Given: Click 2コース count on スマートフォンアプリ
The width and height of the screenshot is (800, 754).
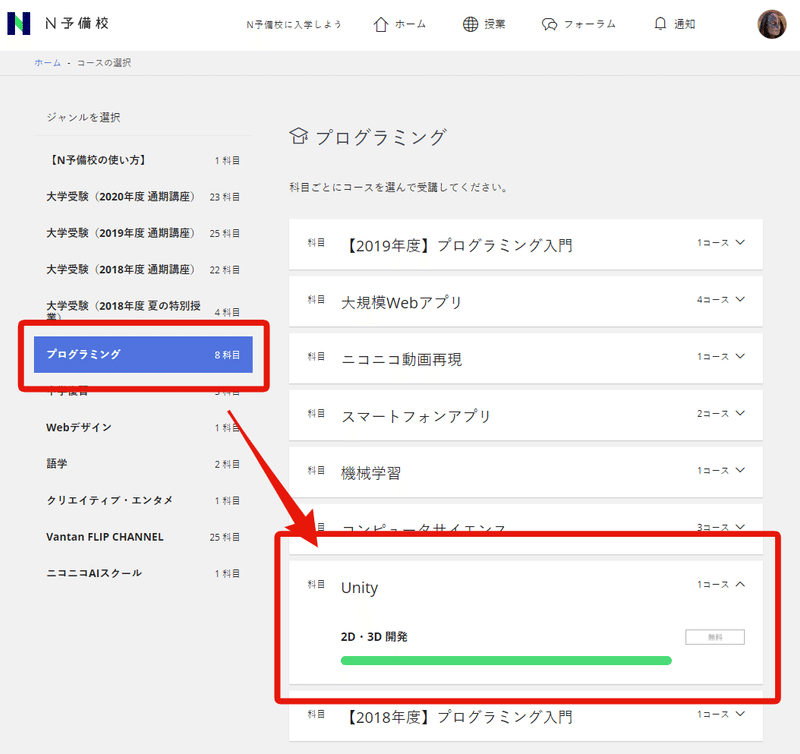Looking at the screenshot, I should point(713,413).
